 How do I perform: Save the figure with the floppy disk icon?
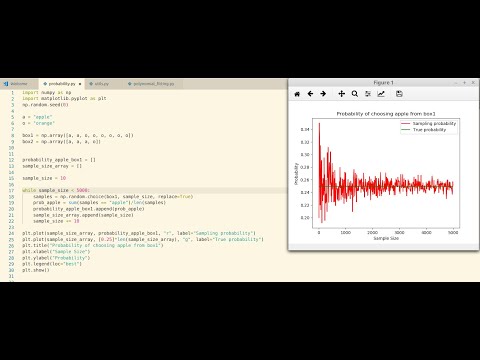tap(399, 94)
